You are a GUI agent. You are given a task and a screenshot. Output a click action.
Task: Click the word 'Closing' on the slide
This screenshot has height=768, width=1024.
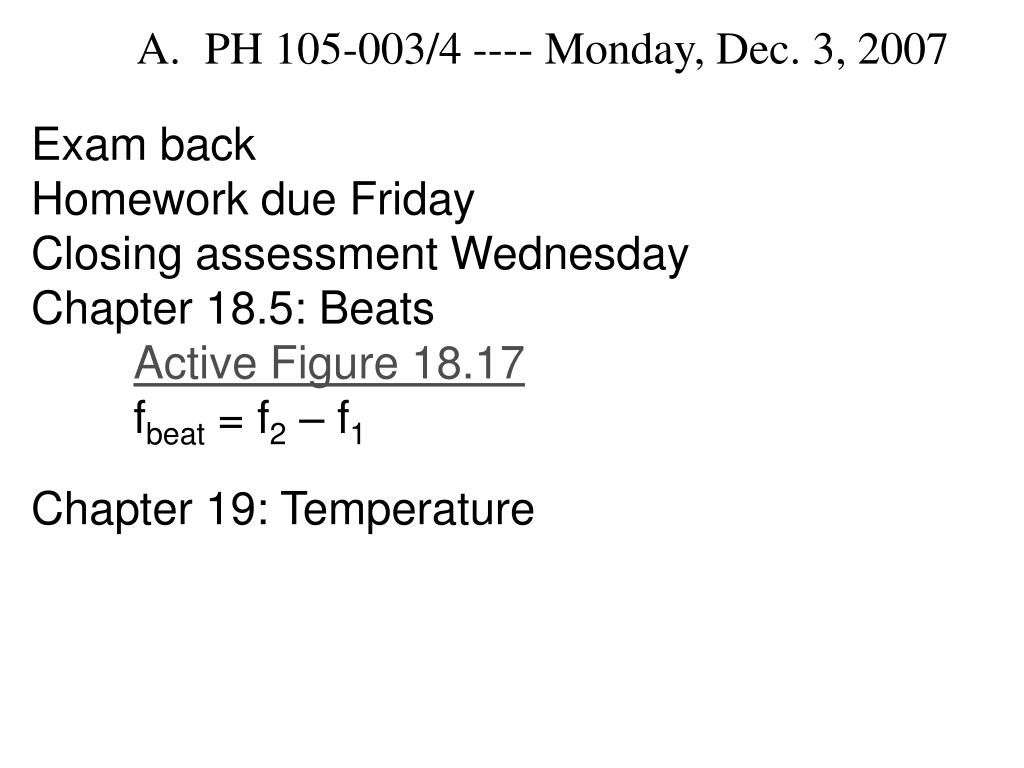[x=106, y=255]
